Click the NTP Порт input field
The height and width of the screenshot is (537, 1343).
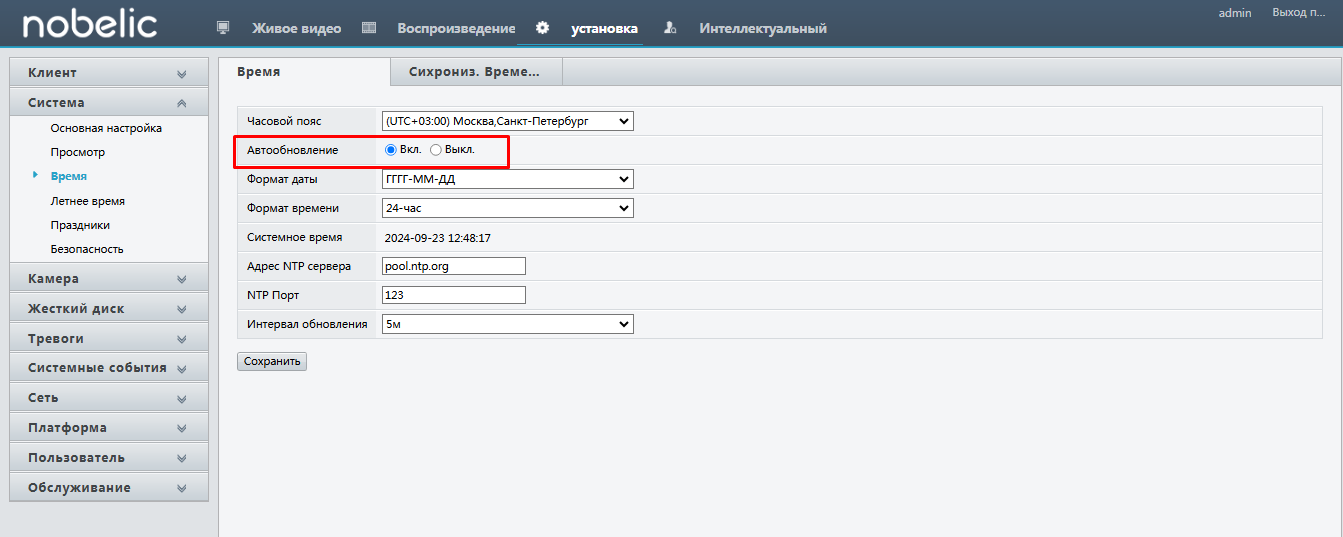(454, 295)
